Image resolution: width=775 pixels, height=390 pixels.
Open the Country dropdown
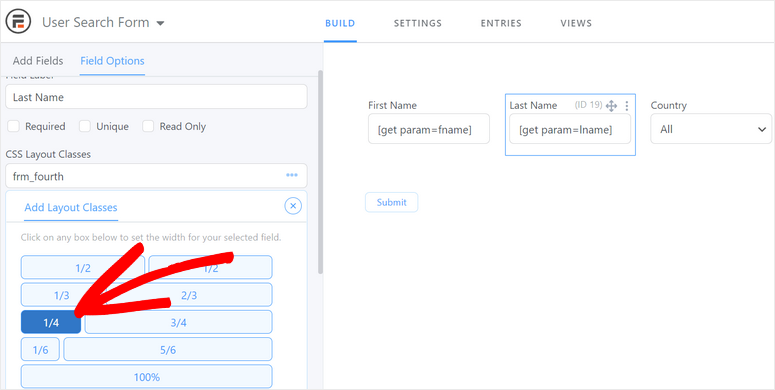pos(711,129)
